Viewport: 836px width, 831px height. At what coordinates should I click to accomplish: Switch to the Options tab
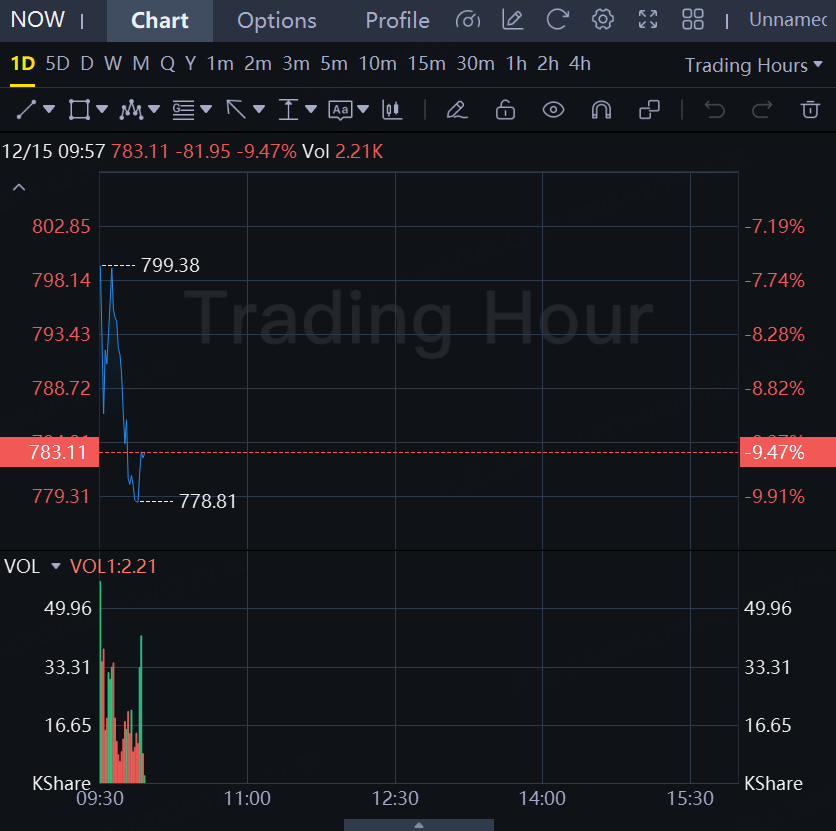click(277, 21)
